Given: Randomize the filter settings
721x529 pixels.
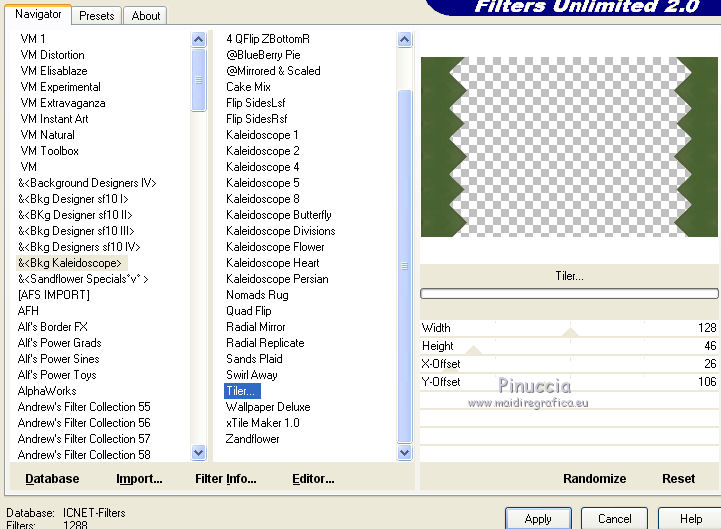Looking at the screenshot, I should pyautogui.click(x=594, y=478).
